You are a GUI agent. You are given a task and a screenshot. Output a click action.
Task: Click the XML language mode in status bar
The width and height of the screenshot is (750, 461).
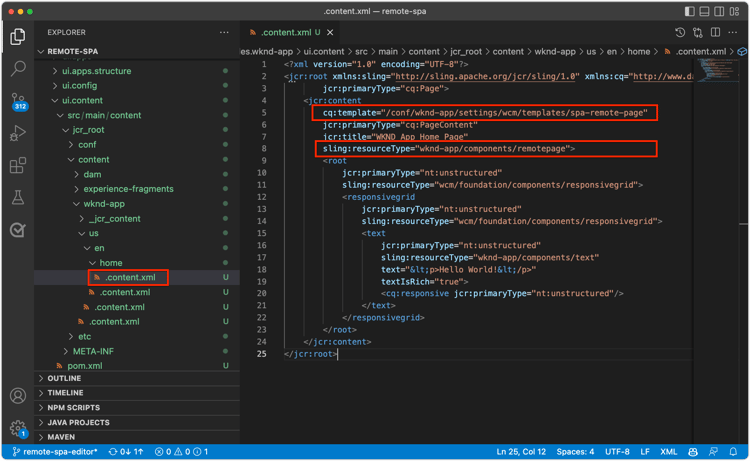coord(669,452)
